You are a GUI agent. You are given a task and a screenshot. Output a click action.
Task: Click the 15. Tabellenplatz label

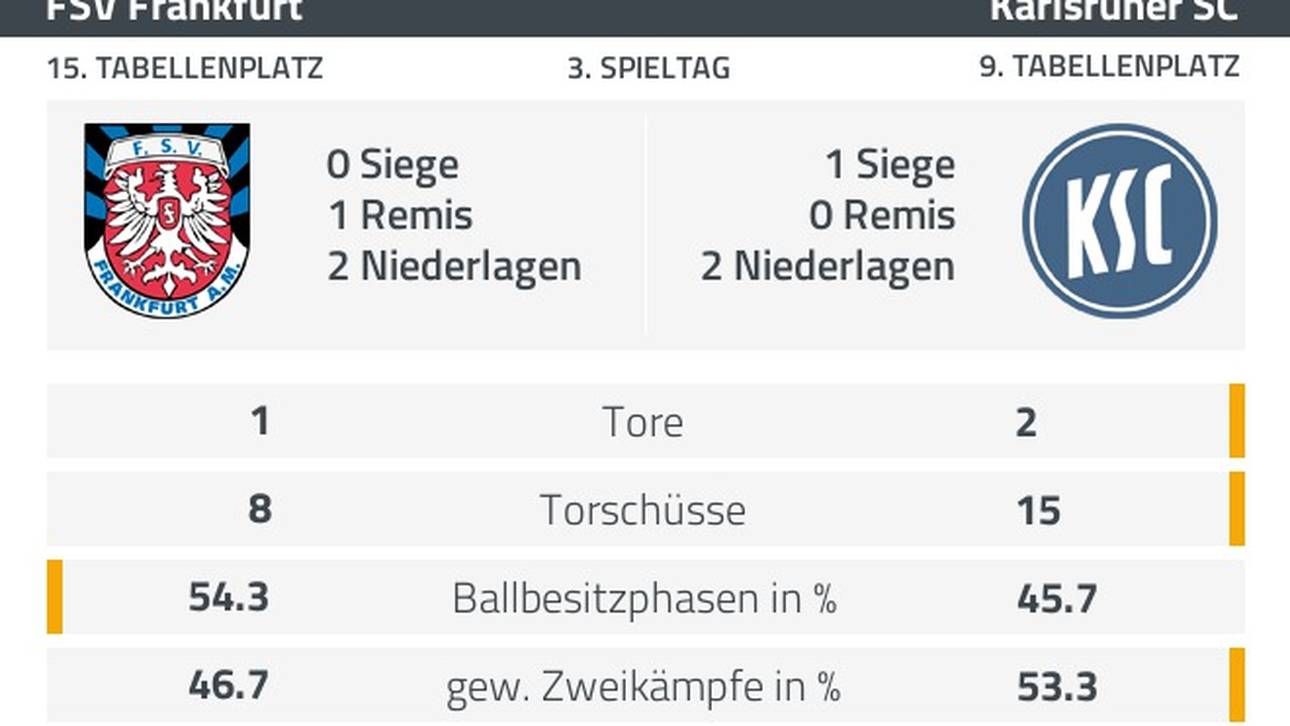coord(185,68)
